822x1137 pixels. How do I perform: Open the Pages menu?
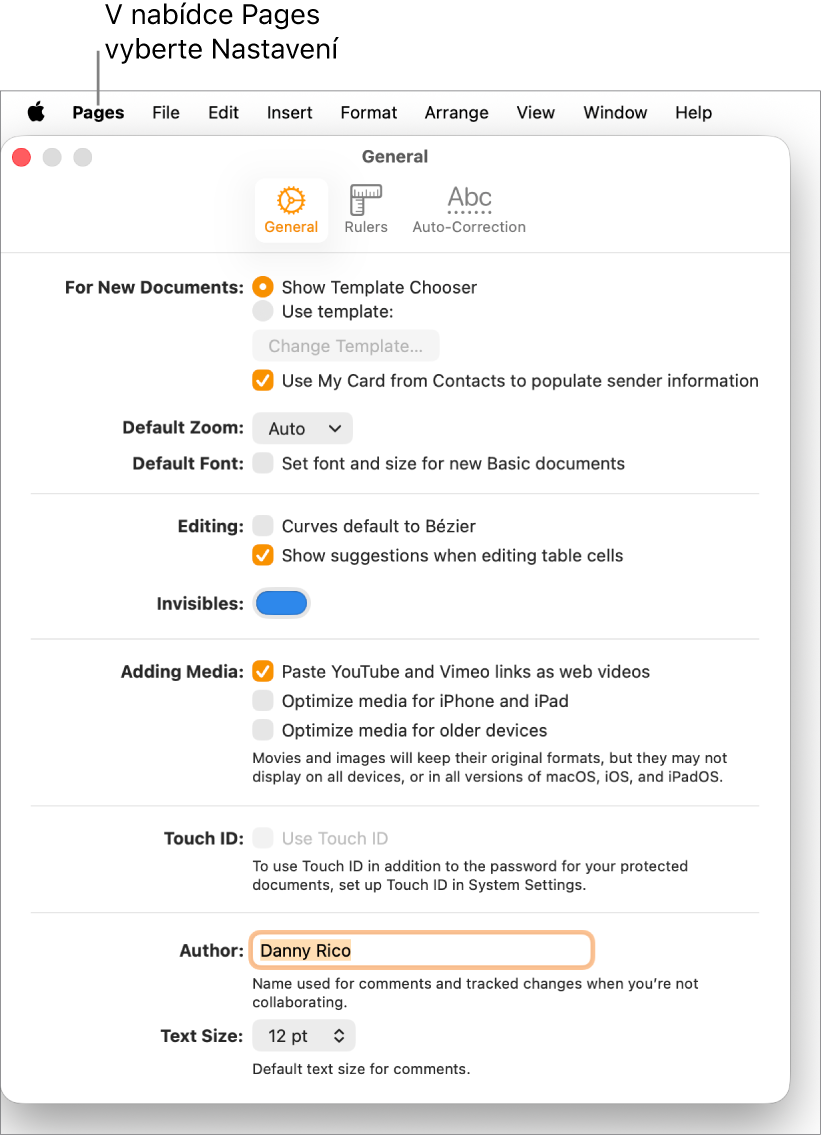[98, 113]
